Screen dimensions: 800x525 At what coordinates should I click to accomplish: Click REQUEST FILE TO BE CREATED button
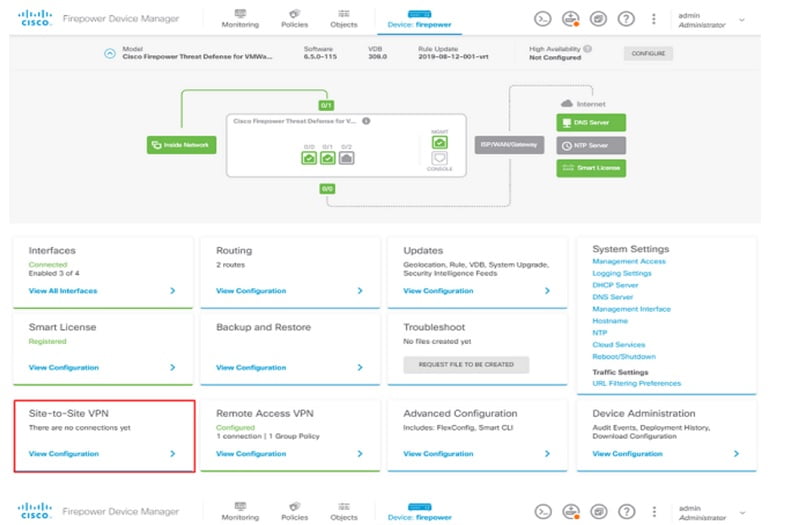pyautogui.click(x=466, y=364)
